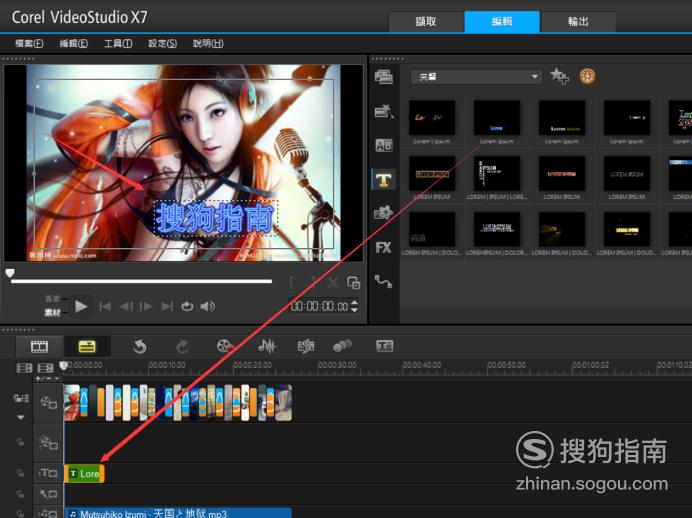Toggle the Music track button

pos(49,513)
